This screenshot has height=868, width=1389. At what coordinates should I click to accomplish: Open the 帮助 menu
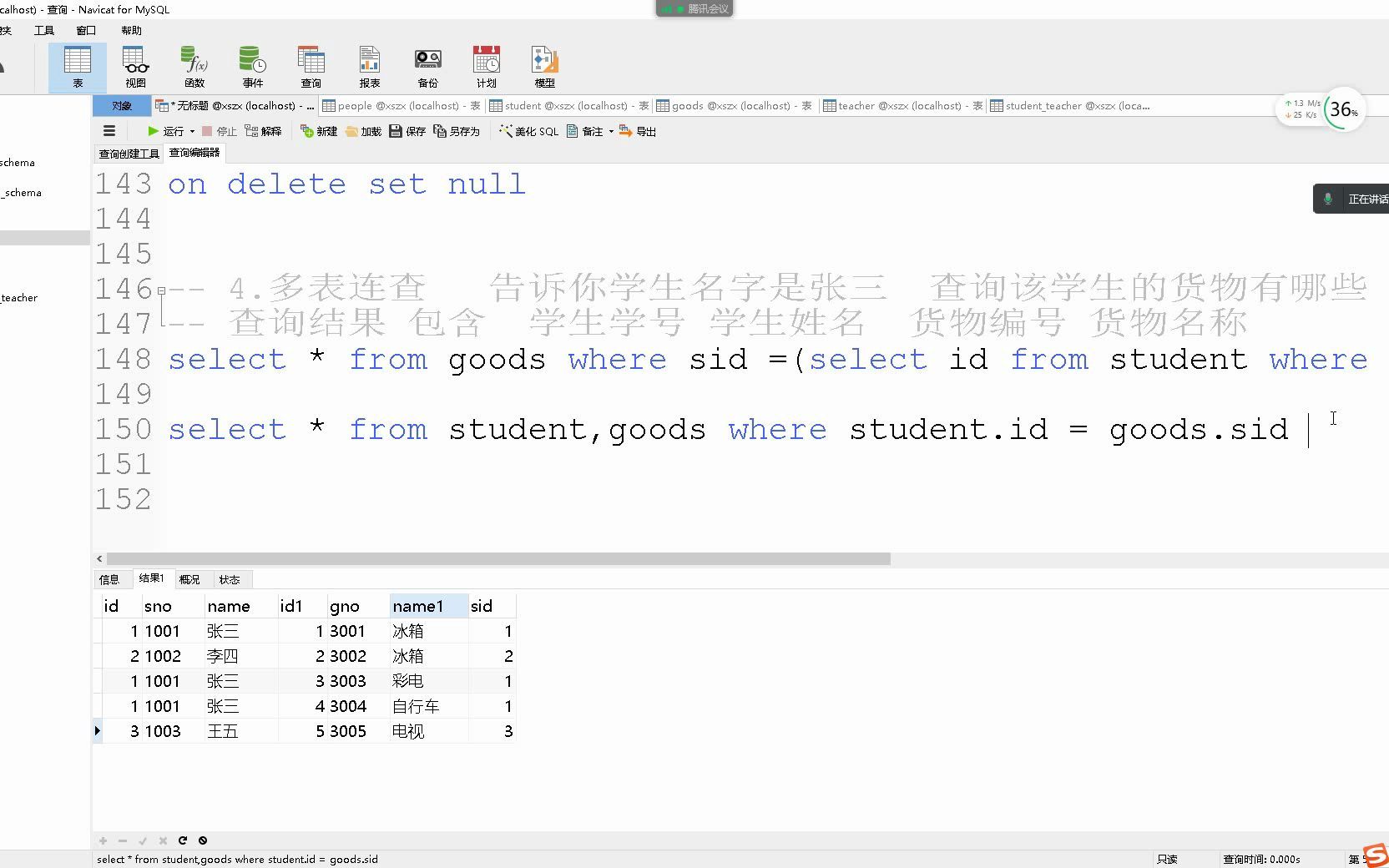pos(131,30)
